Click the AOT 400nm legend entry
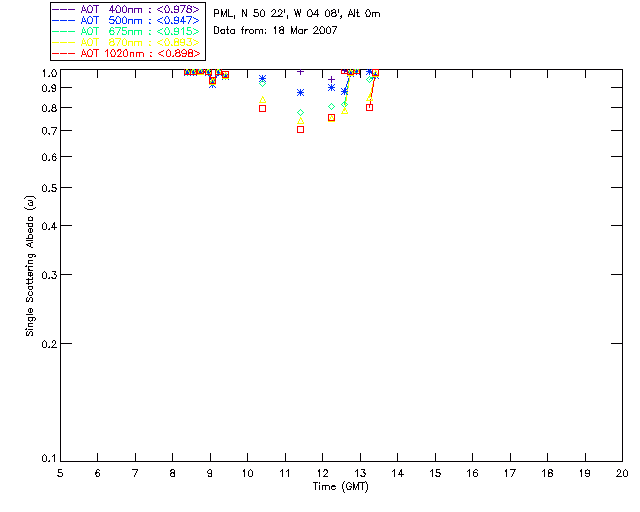The width and height of the screenshot is (640, 512). (x=126, y=9)
